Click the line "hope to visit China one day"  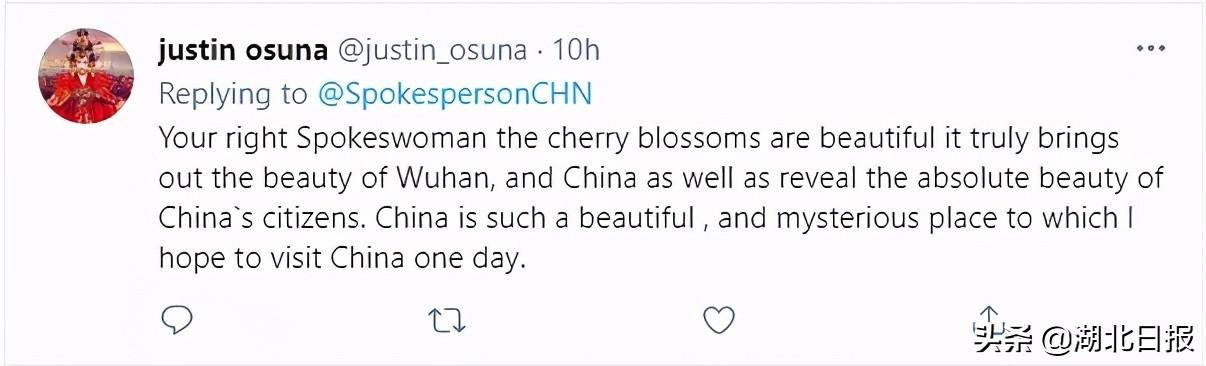point(341,258)
